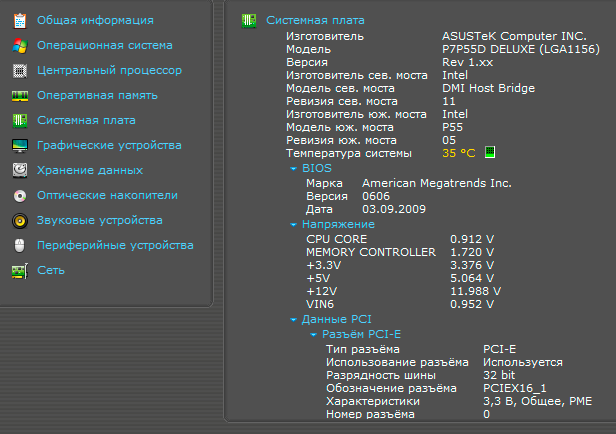Viewport: 616px width, 434px height.
Task: Select Системная плата in the sidebar
Action: [86, 120]
